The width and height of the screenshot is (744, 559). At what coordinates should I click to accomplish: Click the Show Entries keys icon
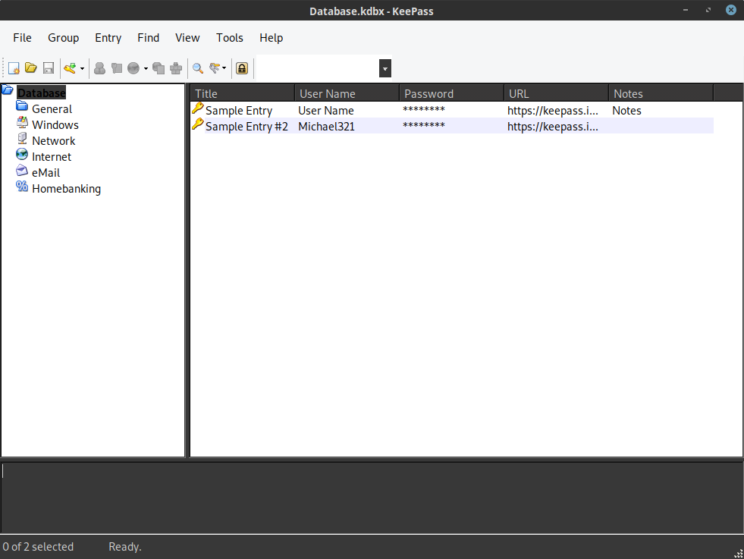[214, 68]
